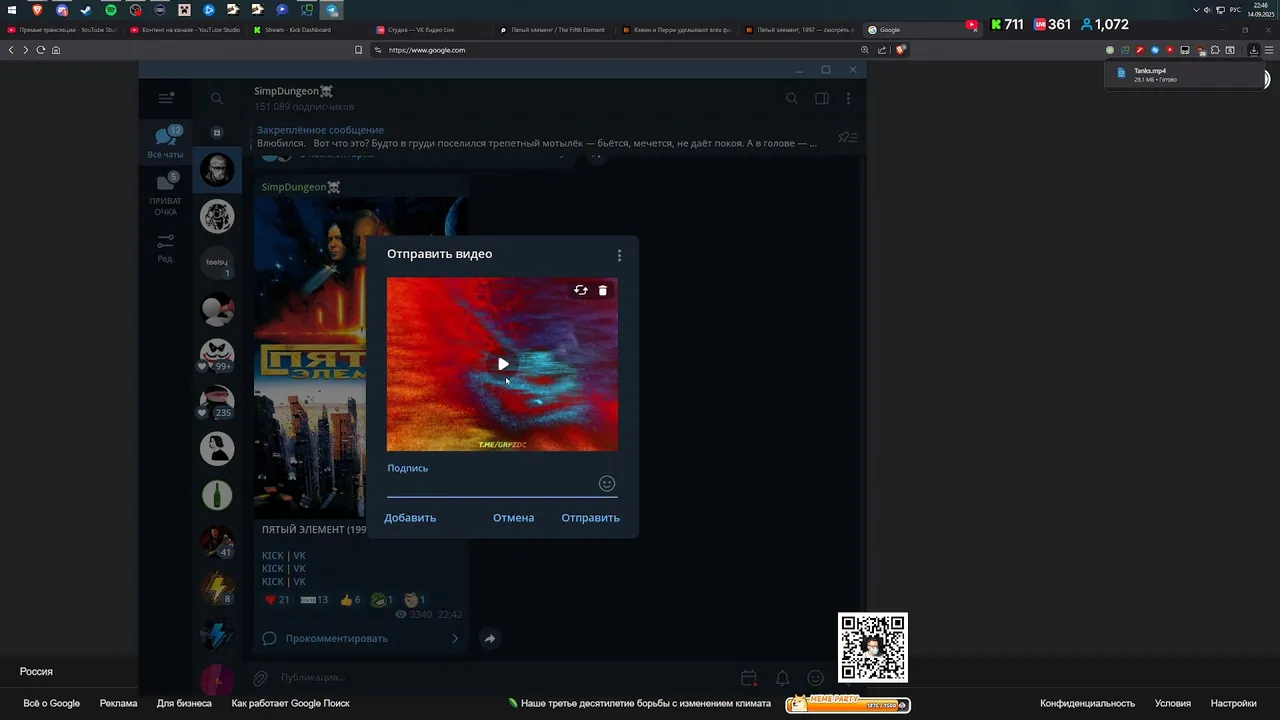Screen dimensions: 1280x720
Task: Open the Ред. folder edit option
Action: click(166, 248)
